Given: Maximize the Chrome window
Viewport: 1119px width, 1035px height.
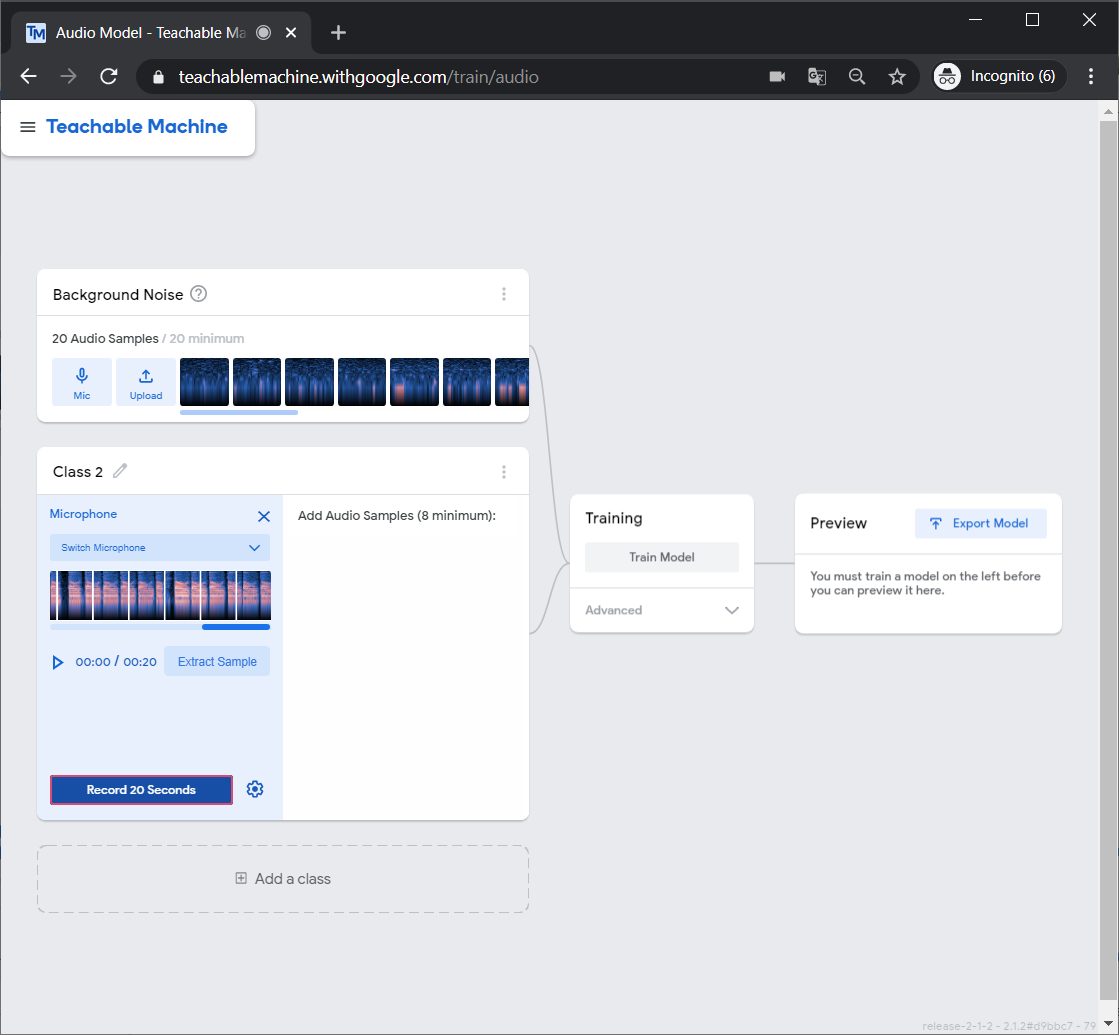Looking at the screenshot, I should tap(1032, 20).
